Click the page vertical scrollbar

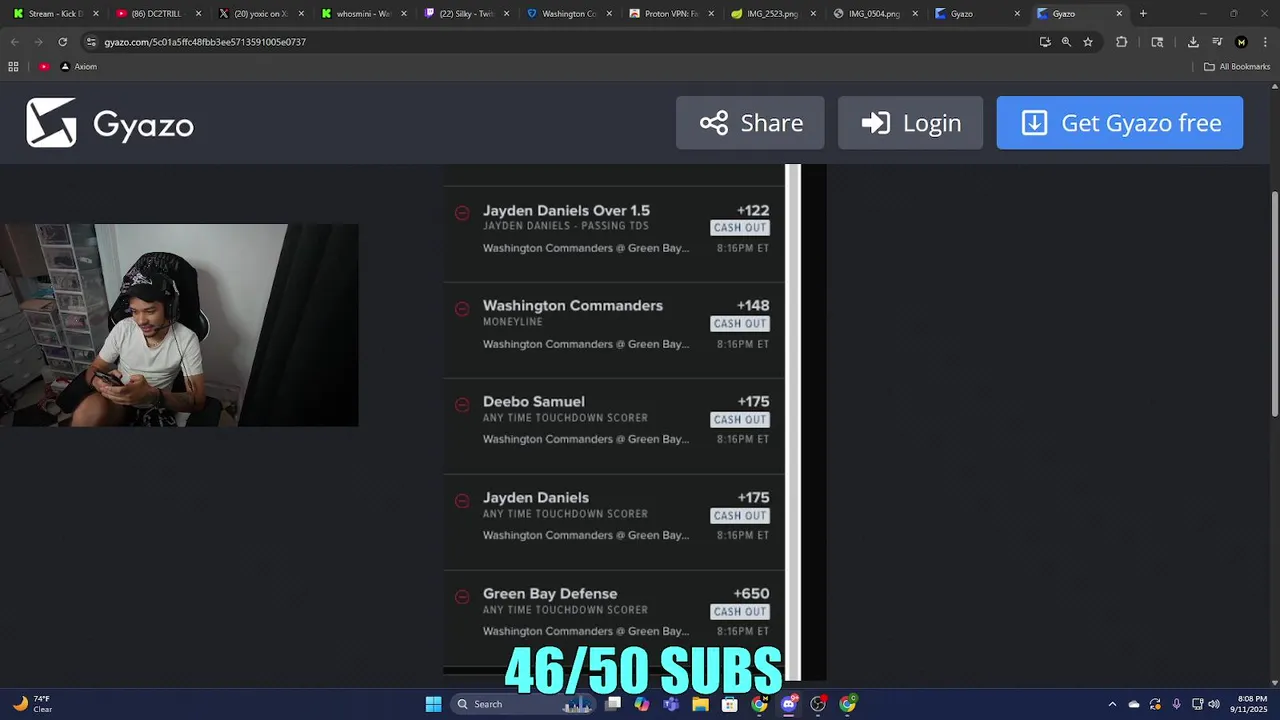pyautogui.click(x=1274, y=303)
